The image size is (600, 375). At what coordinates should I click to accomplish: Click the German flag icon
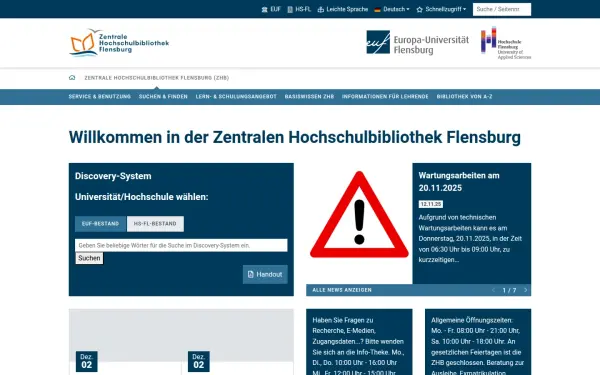[377, 10]
